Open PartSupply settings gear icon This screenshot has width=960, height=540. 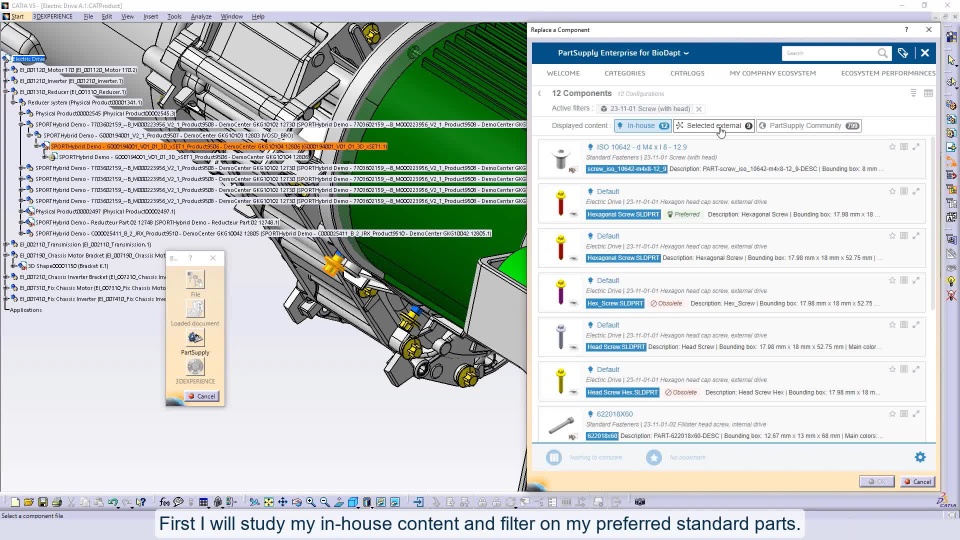[x=920, y=457]
